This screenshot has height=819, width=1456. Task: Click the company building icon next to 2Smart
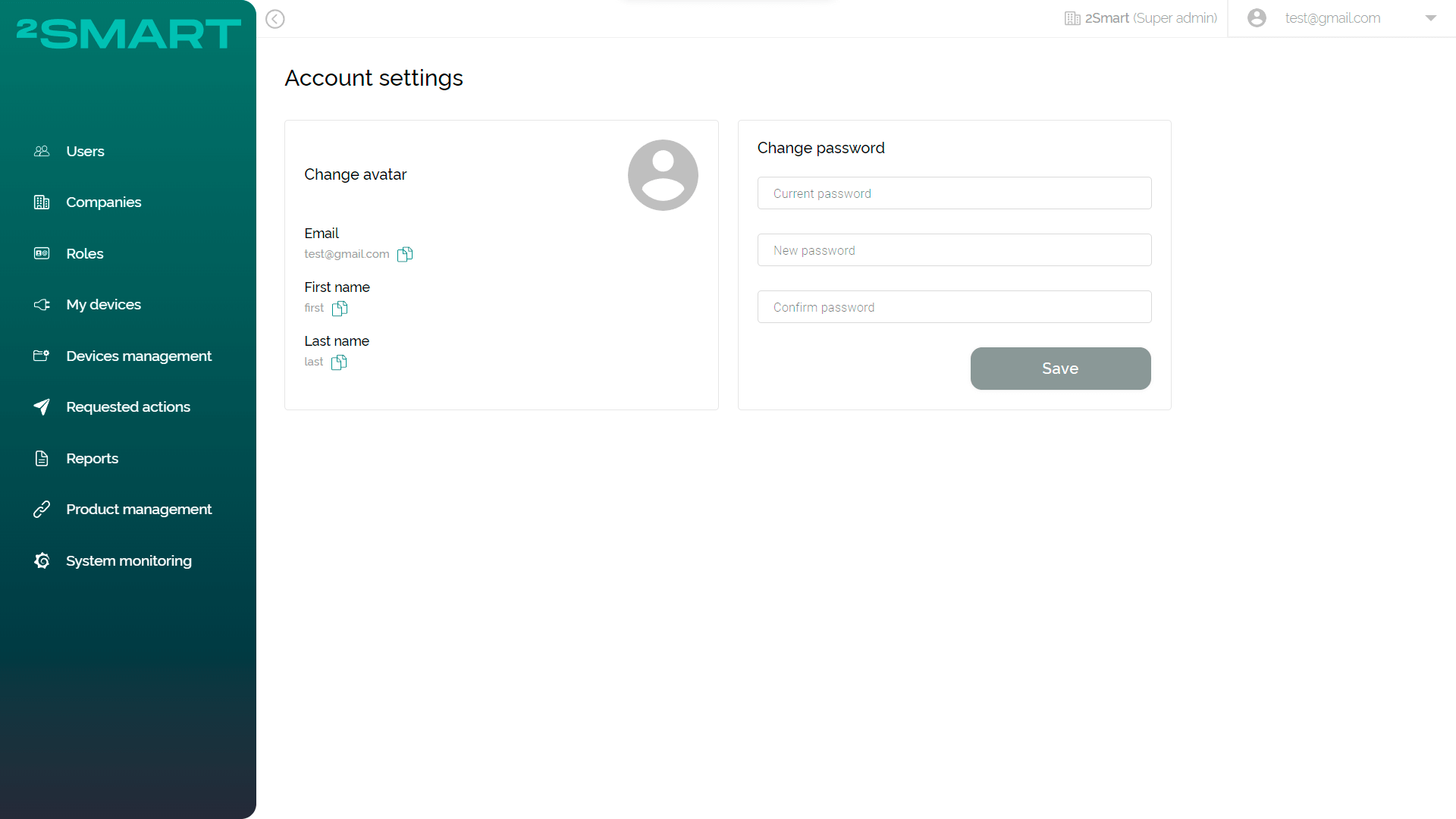(x=1072, y=17)
